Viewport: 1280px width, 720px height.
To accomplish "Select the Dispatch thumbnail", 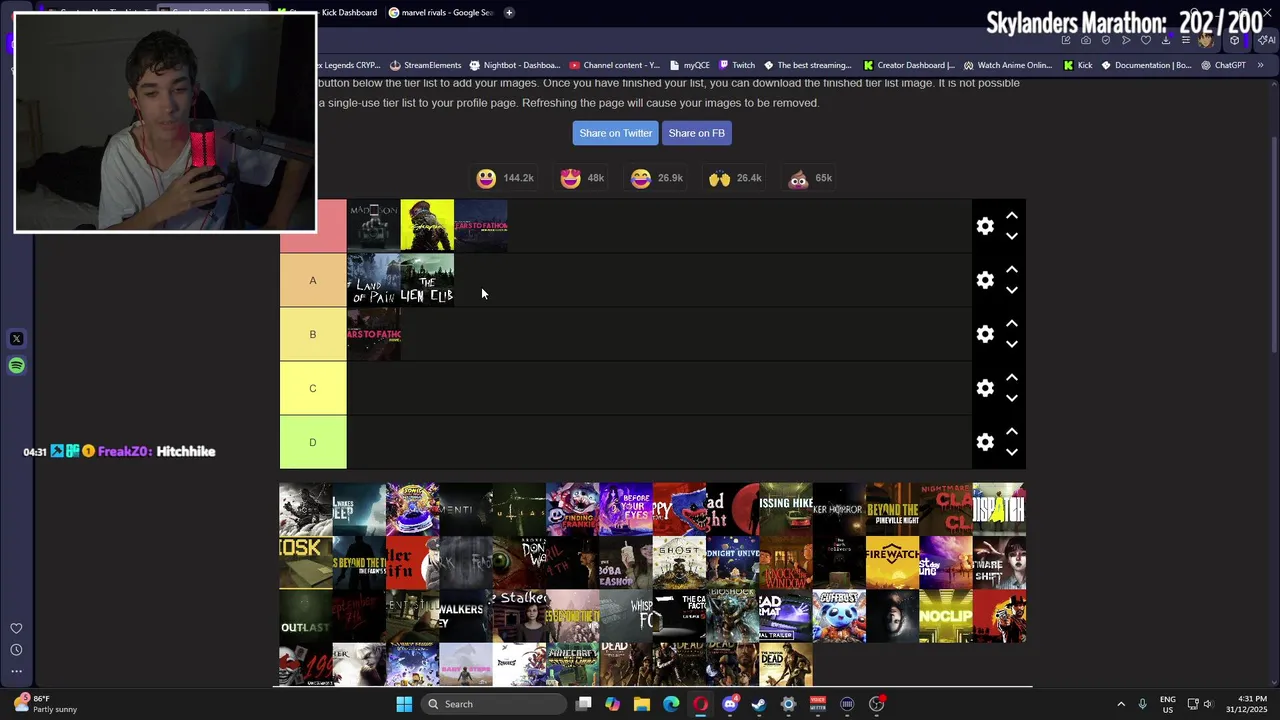I will 999,509.
